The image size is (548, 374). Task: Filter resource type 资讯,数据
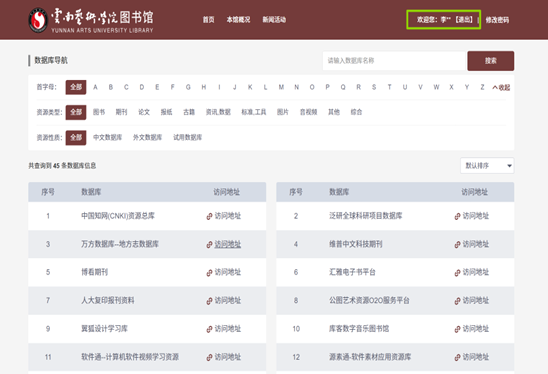[x=218, y=112]
